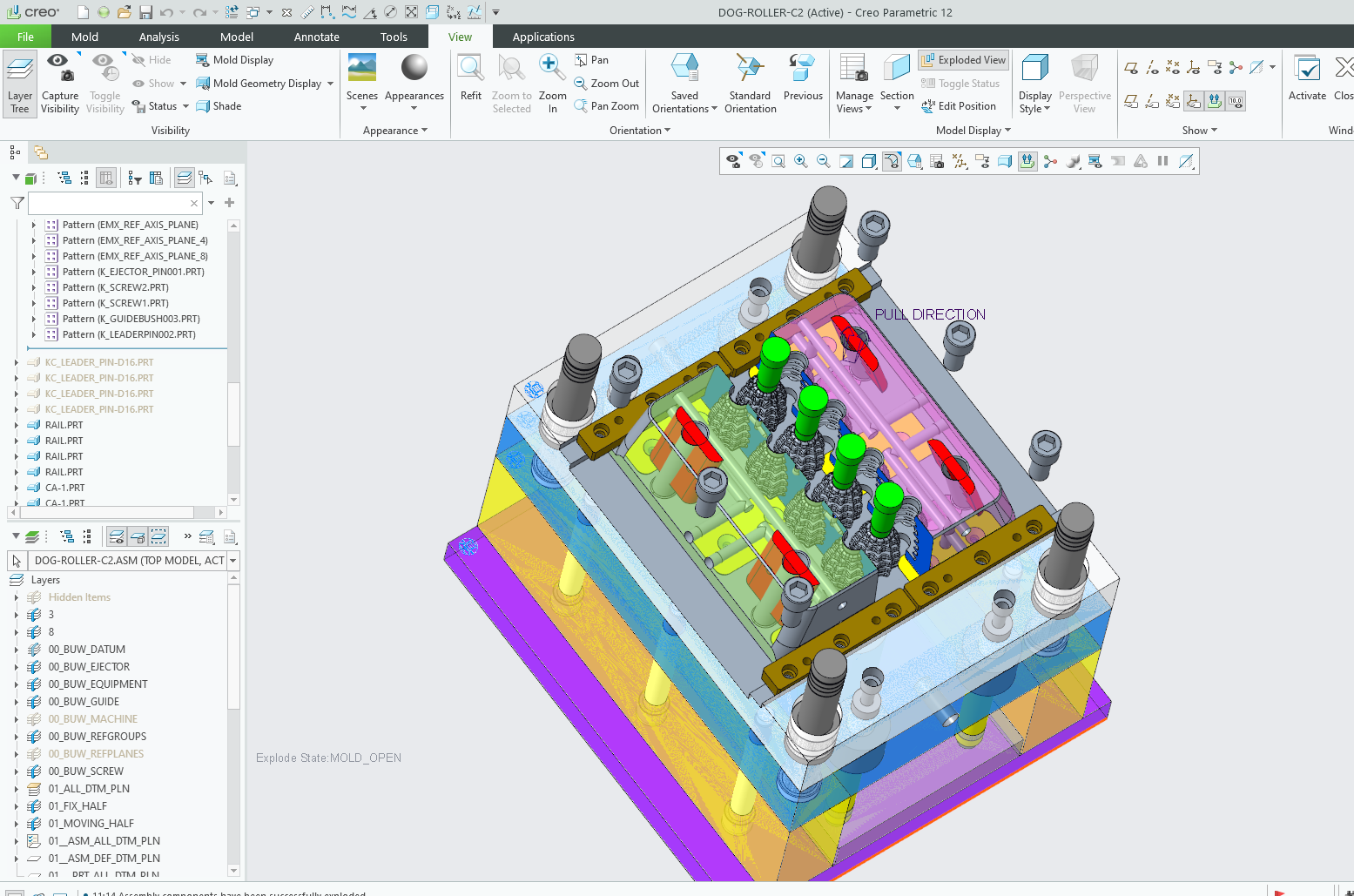The height and width of the screenshot is (896, 1354).
Task: Open the DOG-ROLLER-C2.ASM model dropdown
Action: pyautogui.click(x=232, y=561)
